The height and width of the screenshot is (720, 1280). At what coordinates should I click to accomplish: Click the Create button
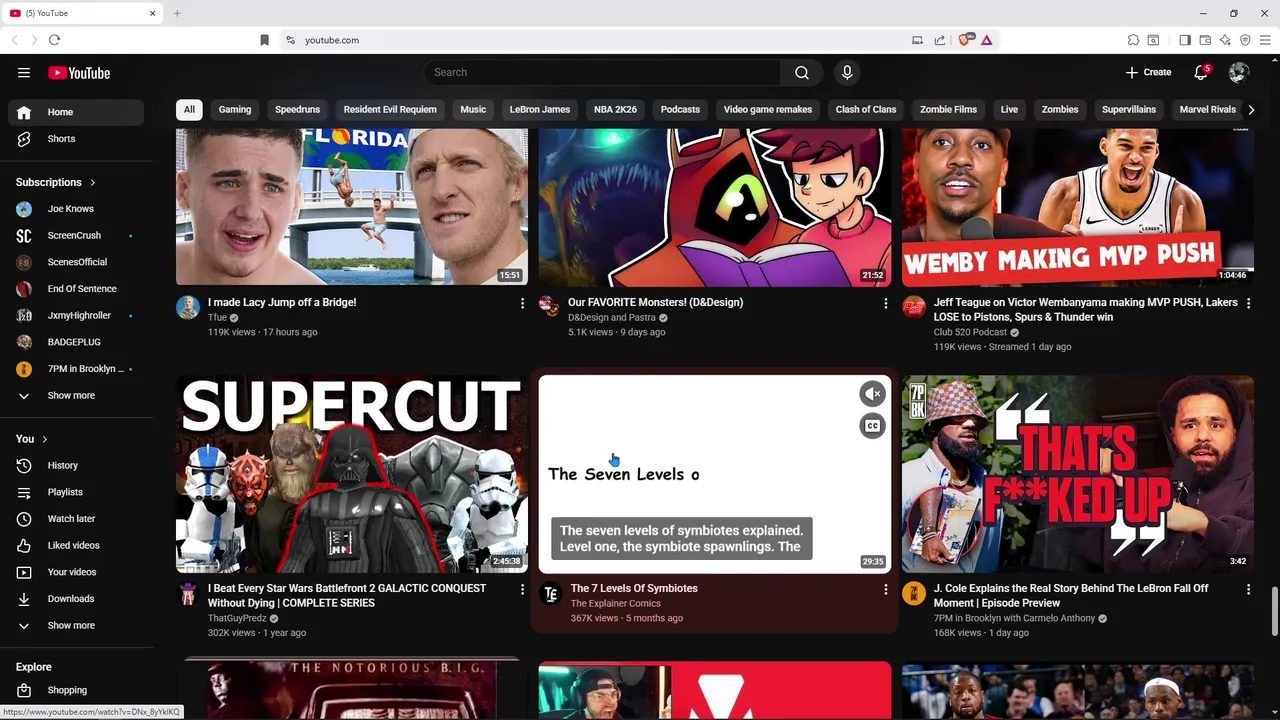coord(1148,72)
